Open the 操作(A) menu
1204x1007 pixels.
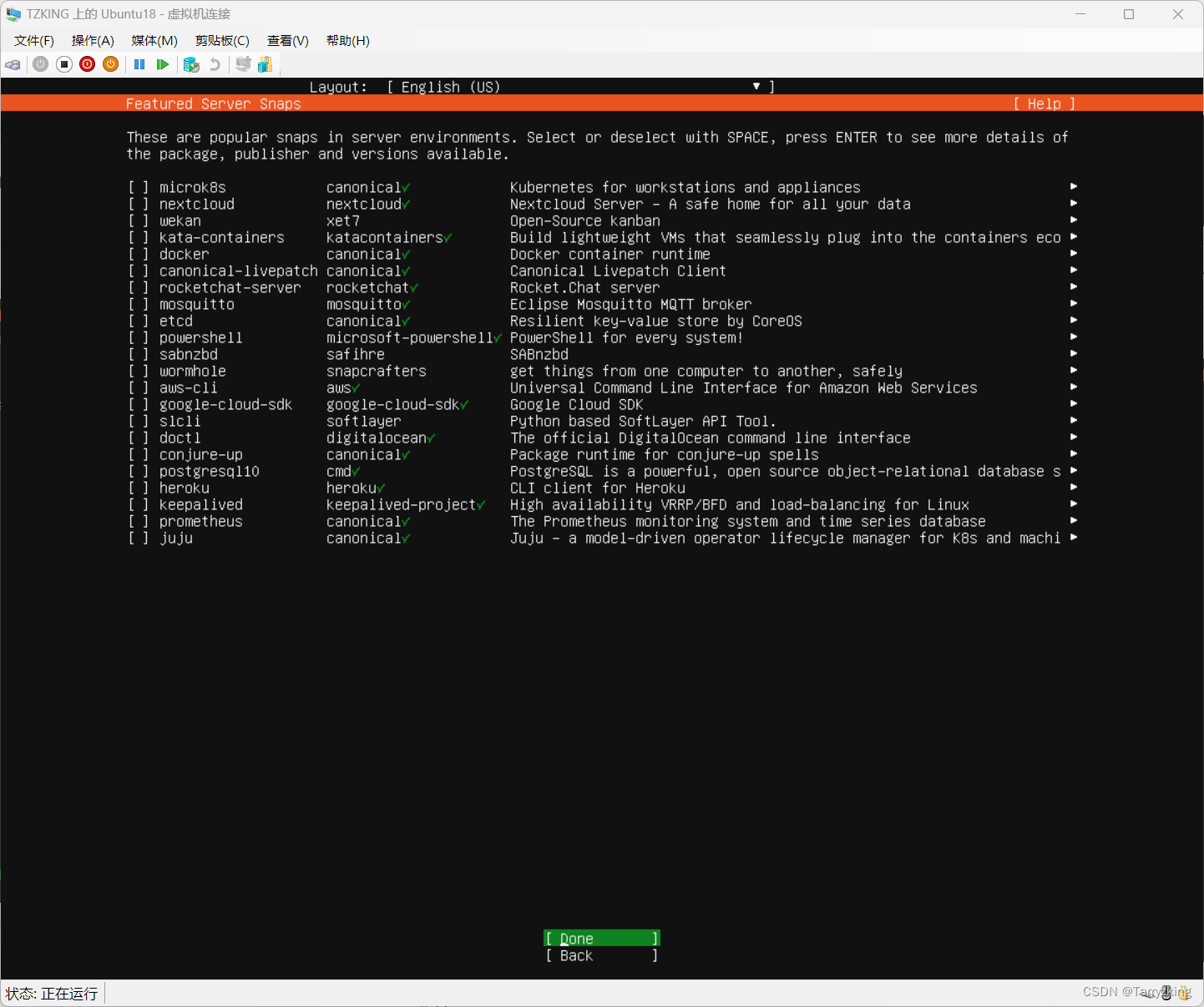click(93, 41)
